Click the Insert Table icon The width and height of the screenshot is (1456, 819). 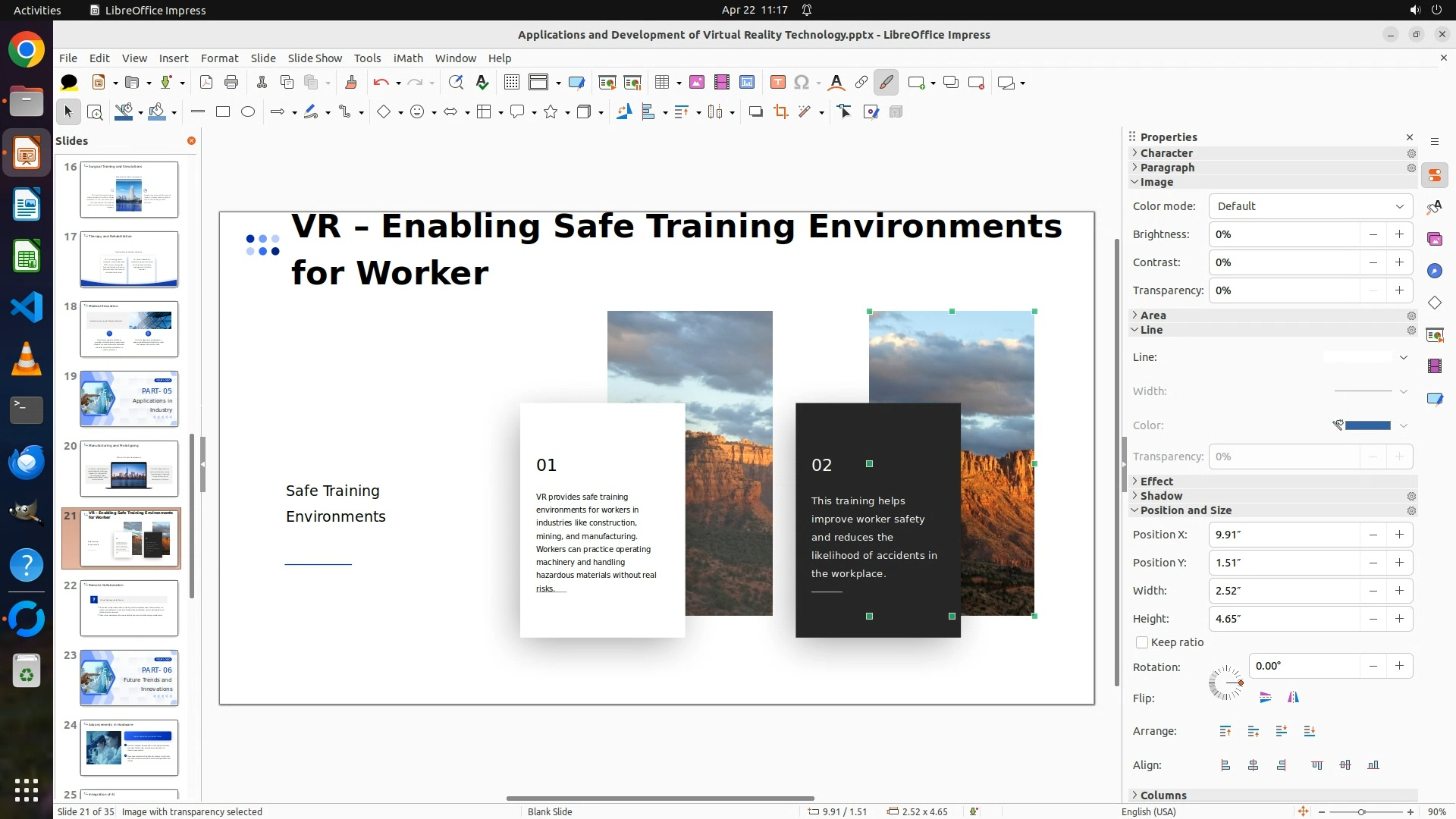point(662,83)
